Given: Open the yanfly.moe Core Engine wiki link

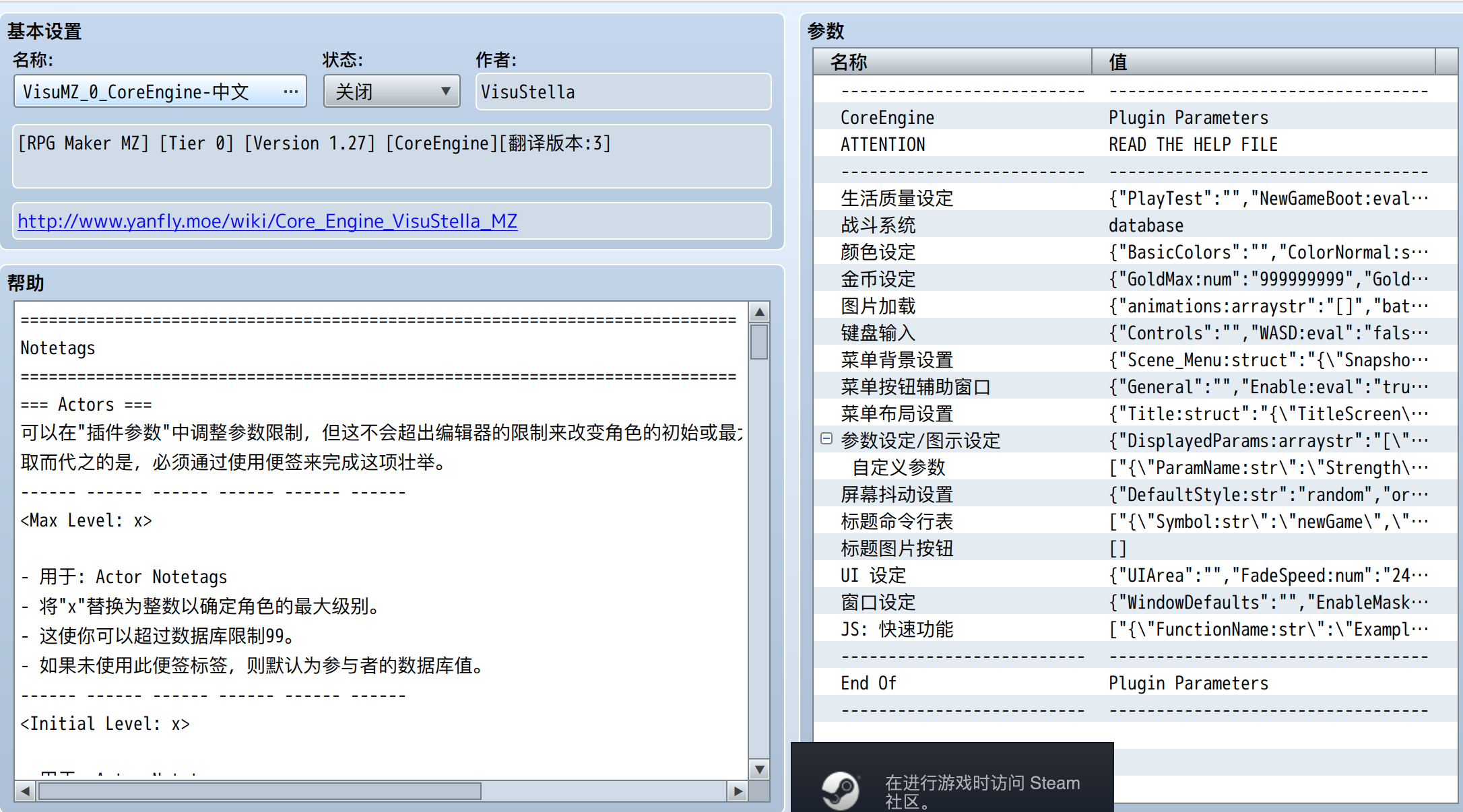Looking at the screenshot, I should [267, 222].
